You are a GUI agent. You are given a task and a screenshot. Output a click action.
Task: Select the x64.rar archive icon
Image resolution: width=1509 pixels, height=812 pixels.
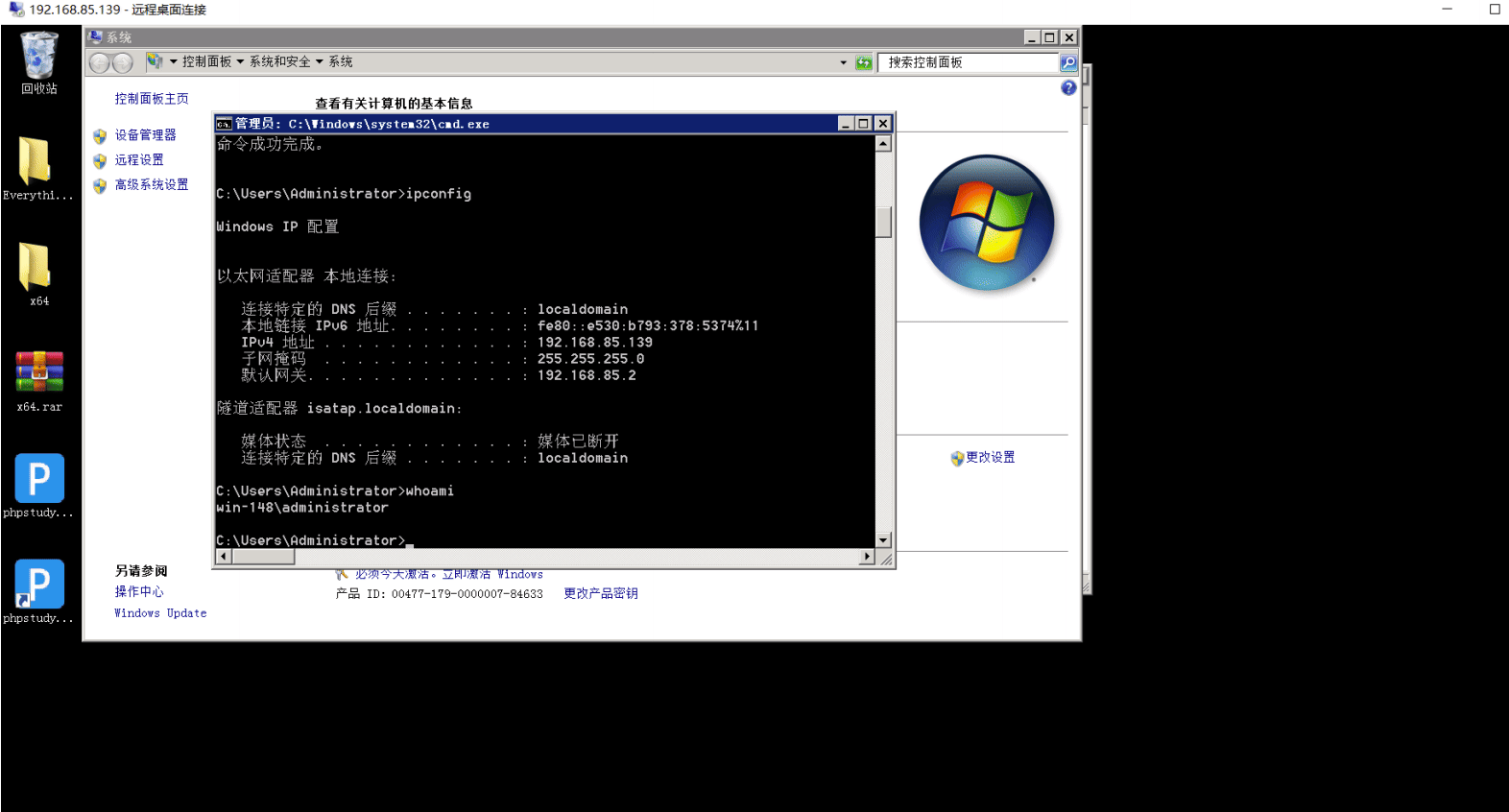click(x=39, y=379)
